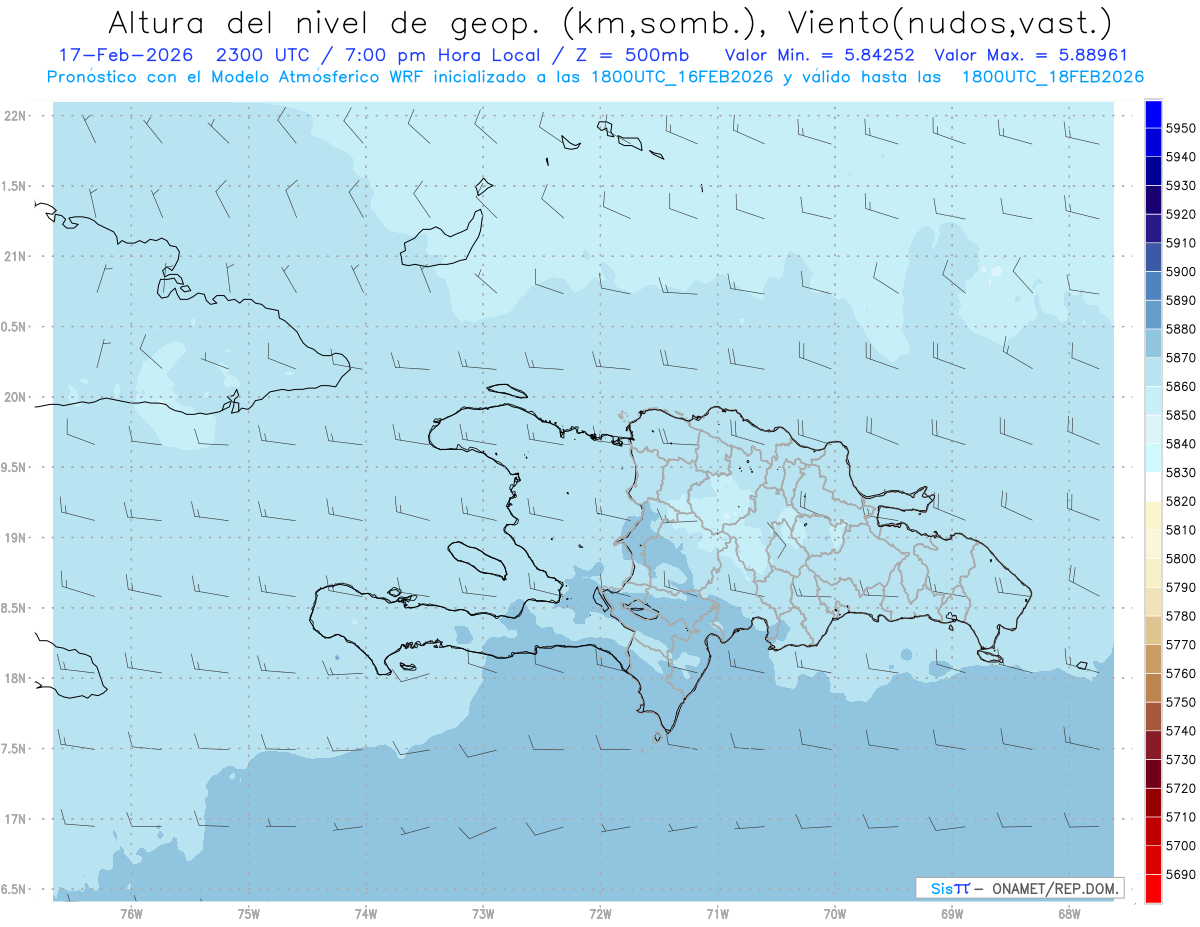The height and width of the screenshot is (927, 1200).
Task: Click the '5740' color scale value
Action: 1181,731
